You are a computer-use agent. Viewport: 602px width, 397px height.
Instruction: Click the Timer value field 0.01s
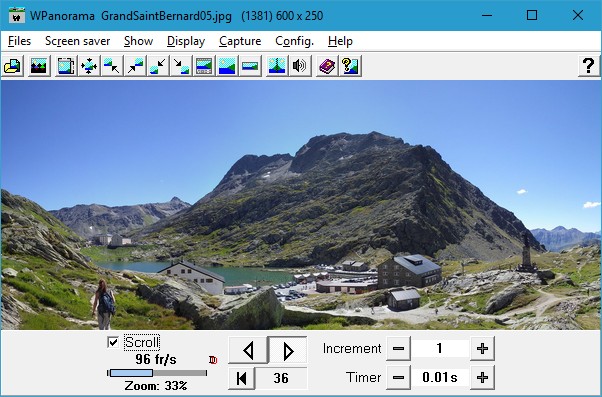tap(440, 377)
